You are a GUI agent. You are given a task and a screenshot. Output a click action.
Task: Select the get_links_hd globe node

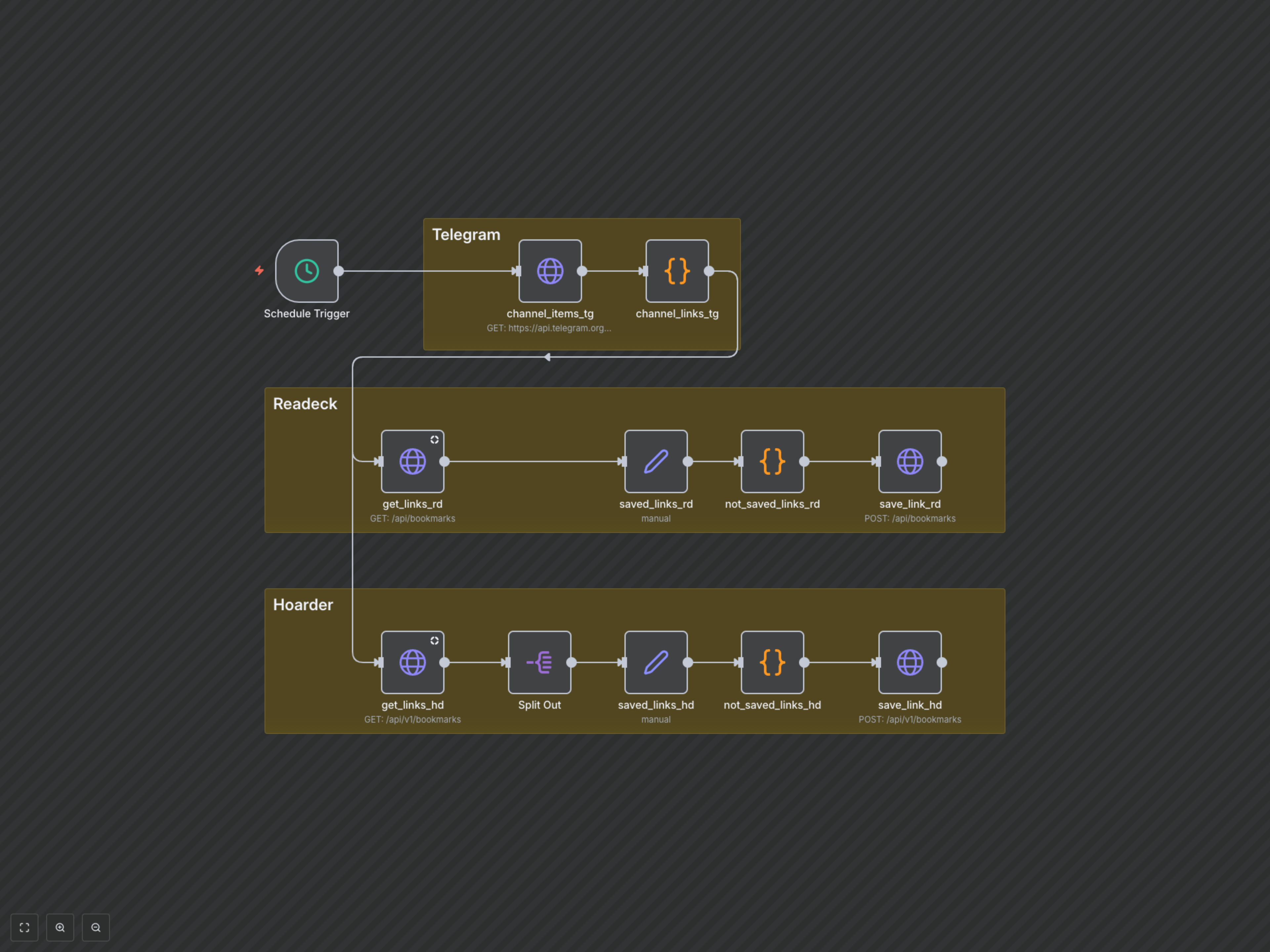tap(412, 662)
